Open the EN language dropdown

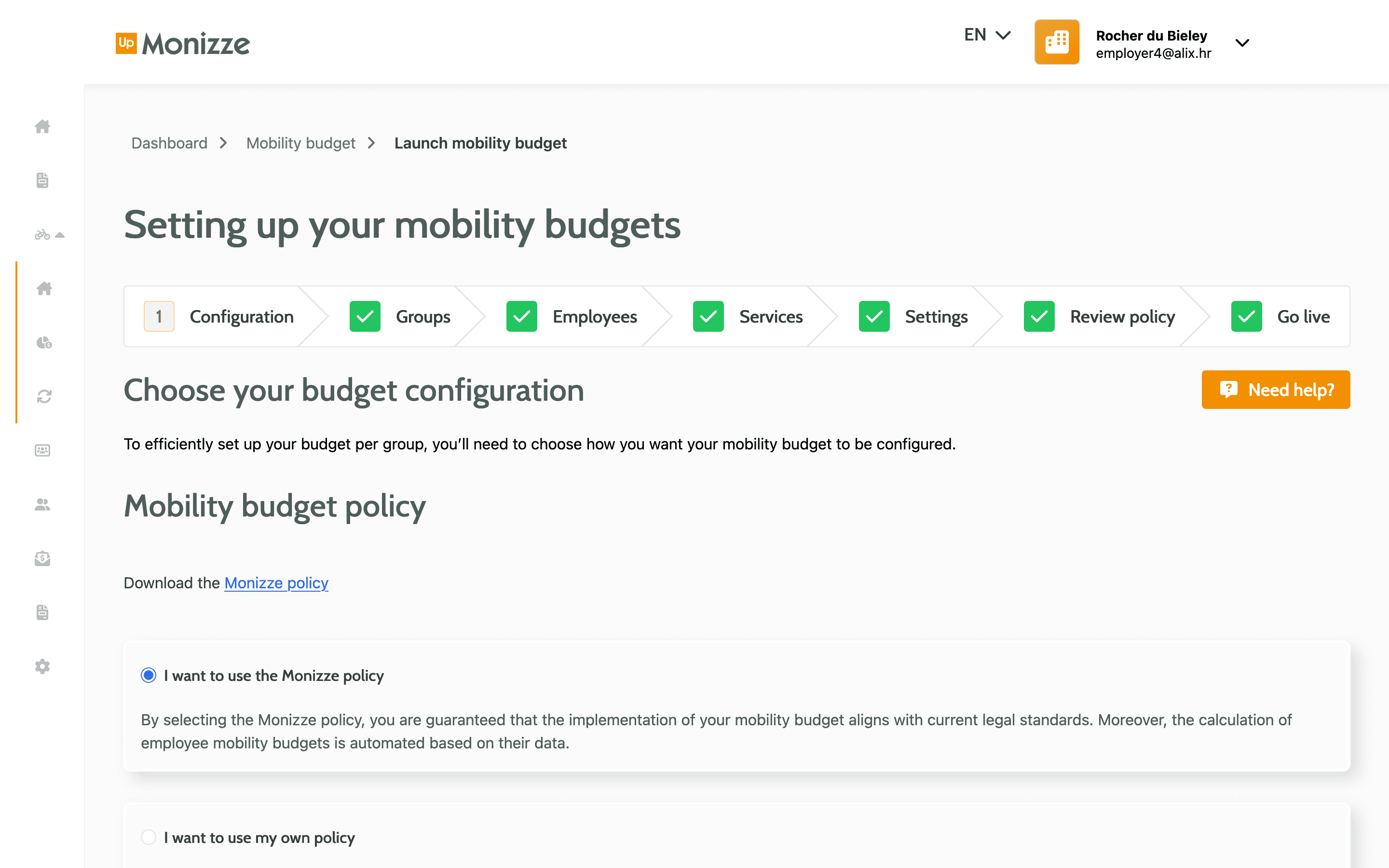pyautogui.click(x=987, y=34)
